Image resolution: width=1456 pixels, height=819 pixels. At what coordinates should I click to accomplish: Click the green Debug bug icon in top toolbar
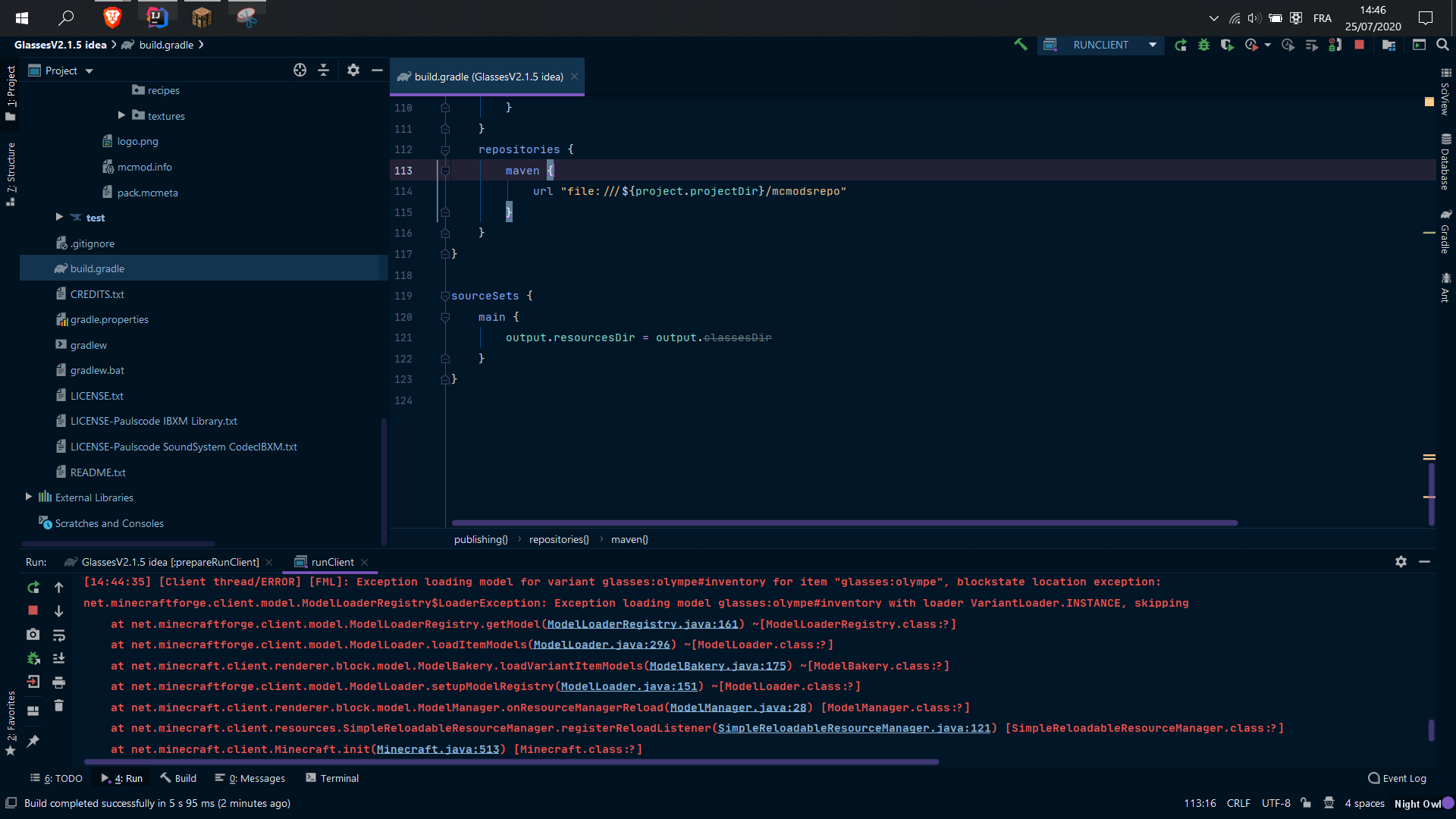click(1203, 45)
